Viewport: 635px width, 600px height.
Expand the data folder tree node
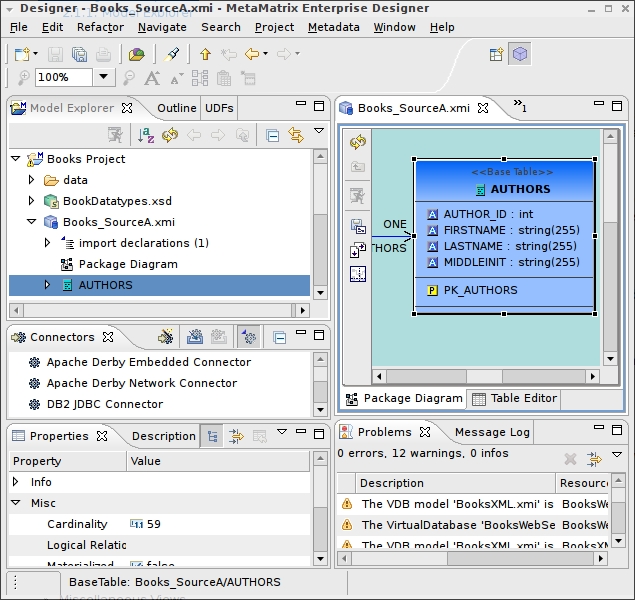click(x=32, y=180)
